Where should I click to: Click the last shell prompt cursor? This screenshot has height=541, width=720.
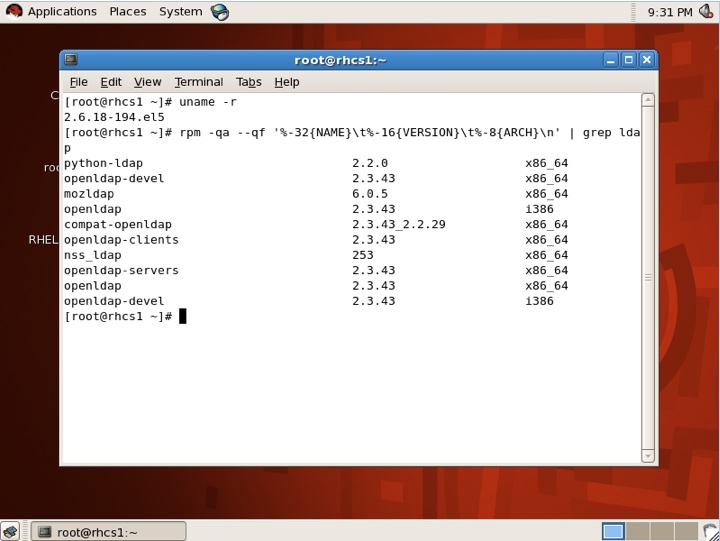click(182, 316)
